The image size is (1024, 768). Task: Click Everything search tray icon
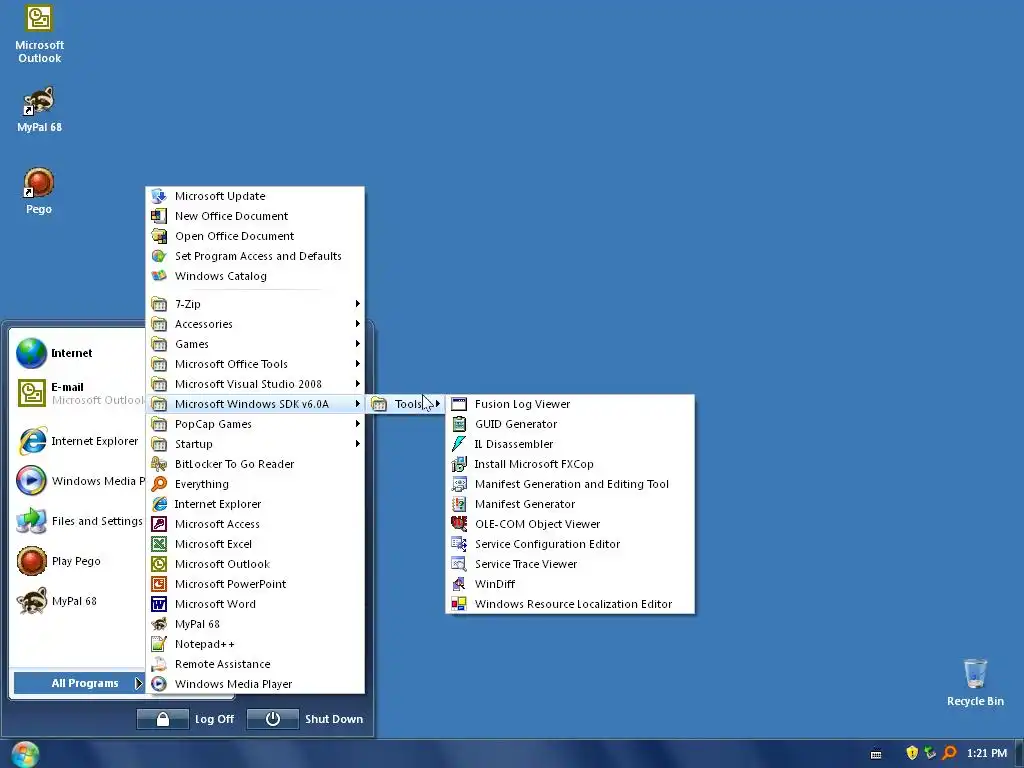pos(950,754)
